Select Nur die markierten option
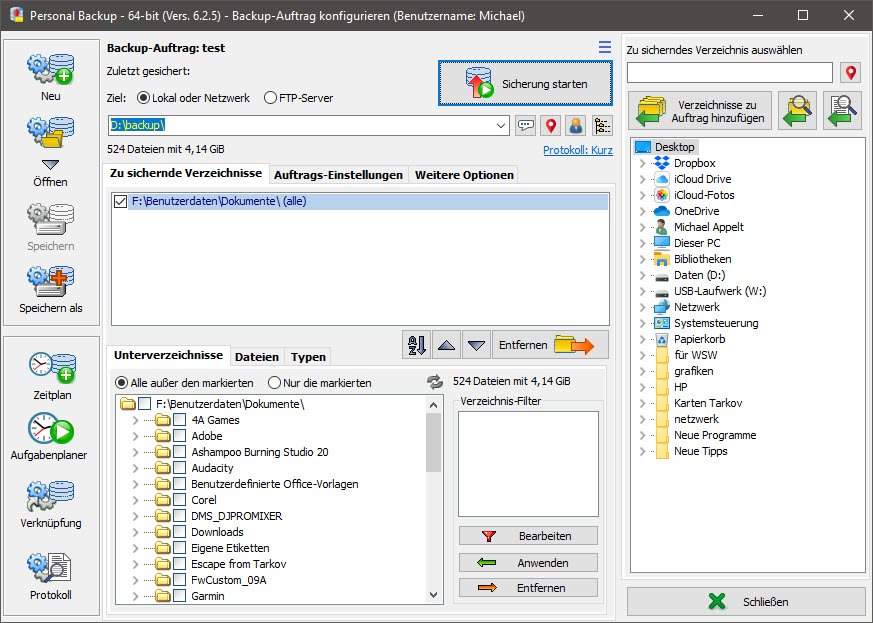The height and width of the screenshot is (623, 873). pos(274,383)
